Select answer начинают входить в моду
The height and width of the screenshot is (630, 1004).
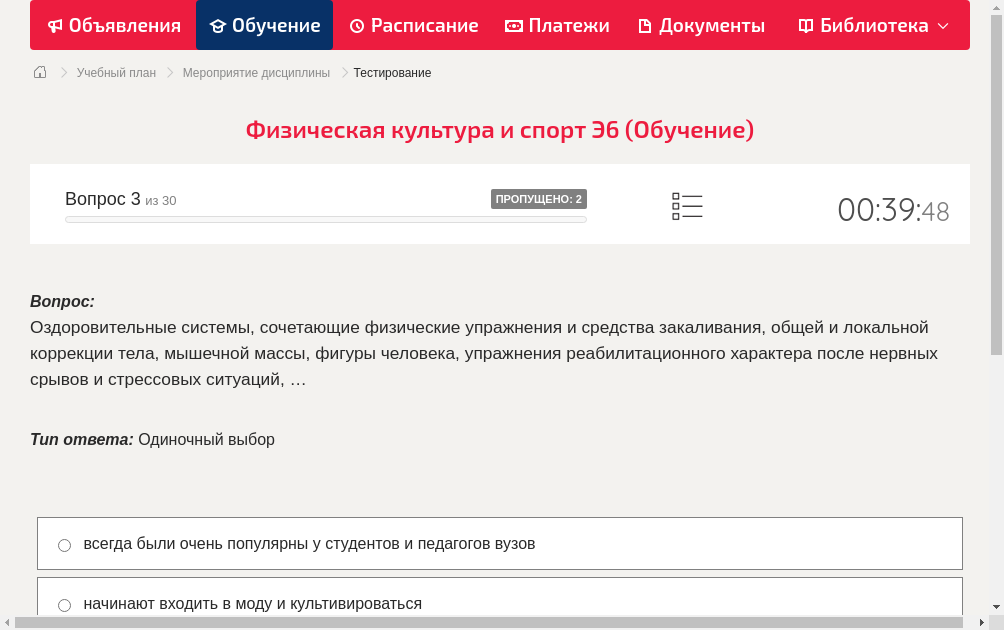[252, 604]
